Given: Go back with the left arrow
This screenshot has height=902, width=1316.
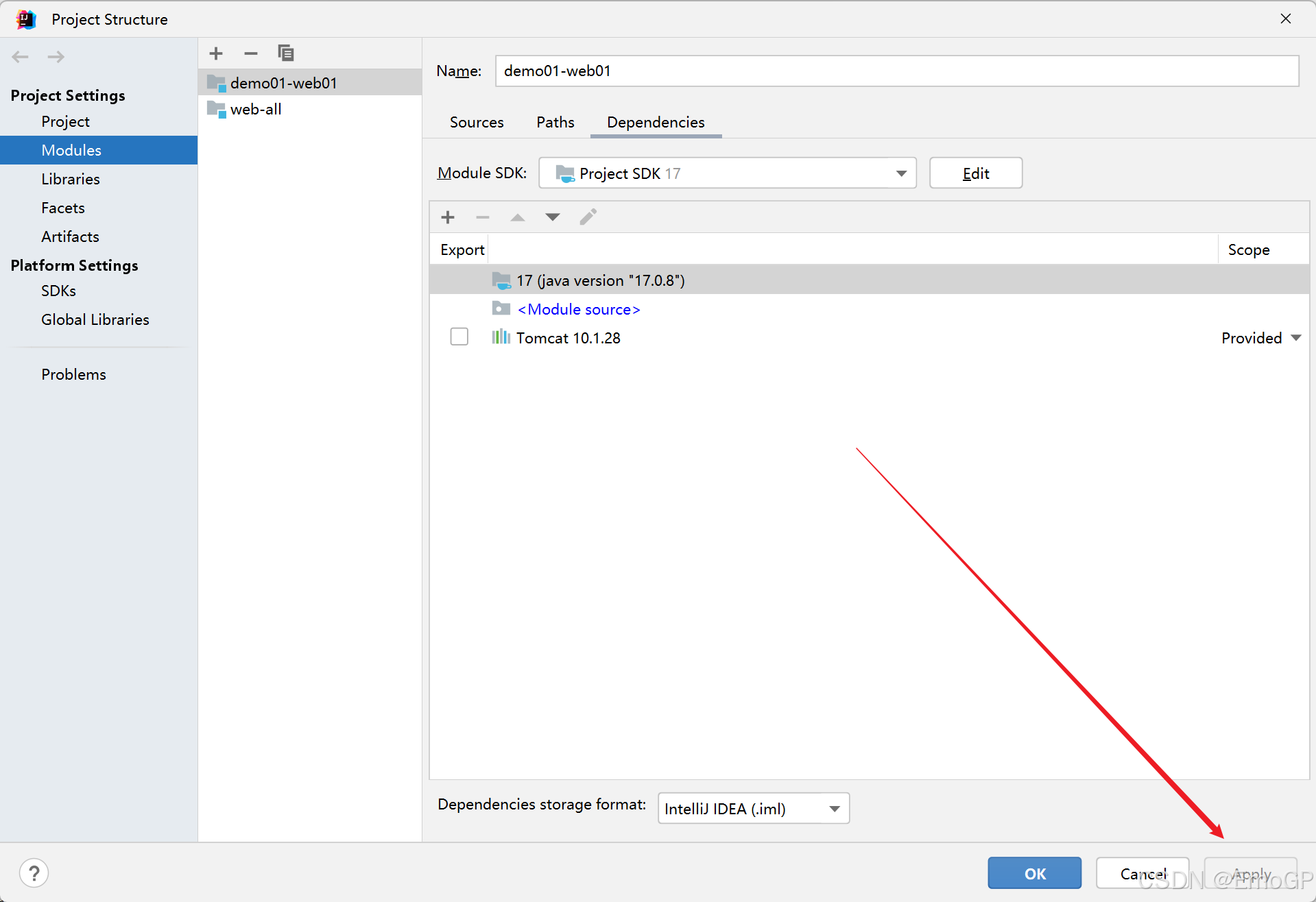Looking at the screenshot, I should coord(21,57).
